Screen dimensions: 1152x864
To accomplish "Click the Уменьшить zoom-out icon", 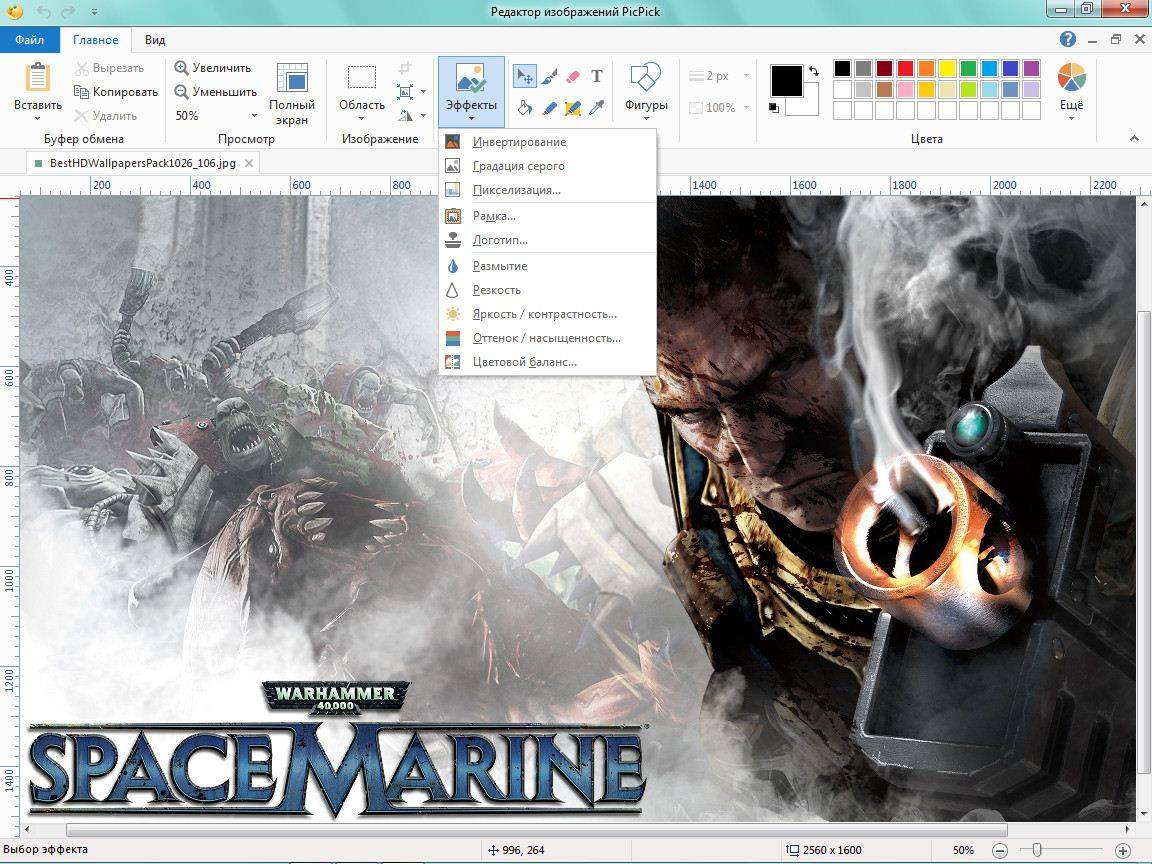I will [181, 92].
